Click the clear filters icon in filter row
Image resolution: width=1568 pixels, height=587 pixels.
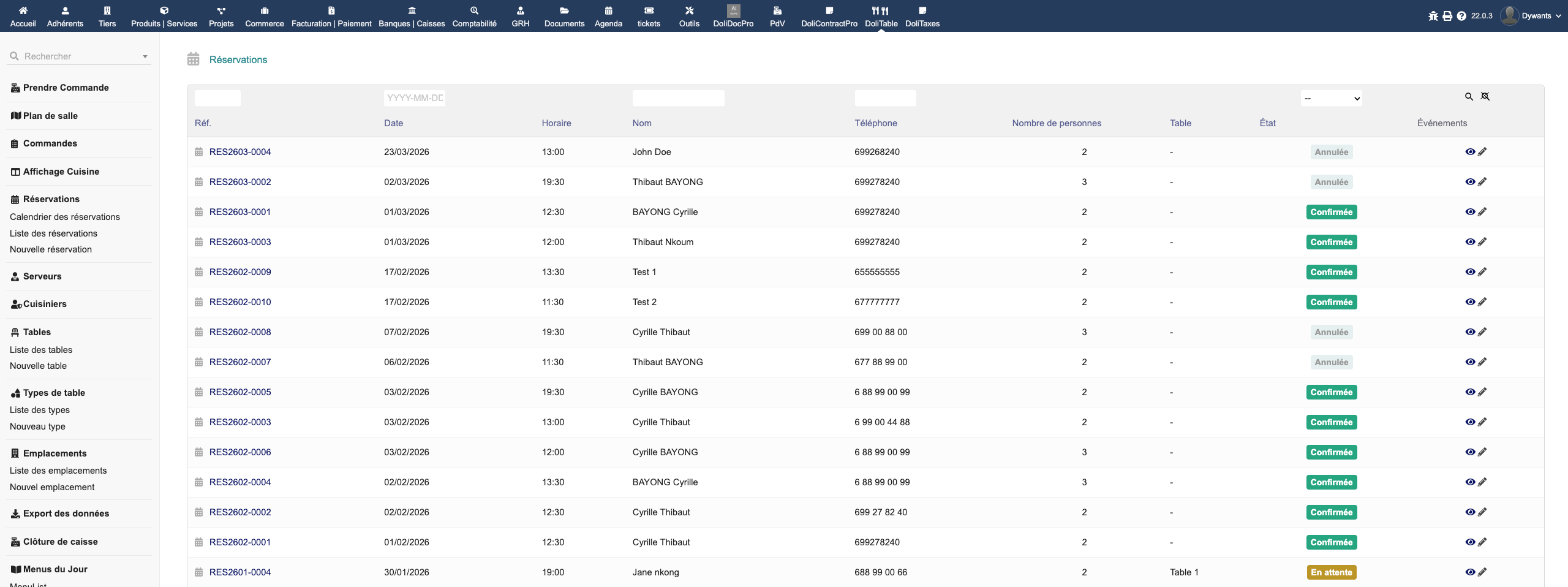click(1485, 97)
